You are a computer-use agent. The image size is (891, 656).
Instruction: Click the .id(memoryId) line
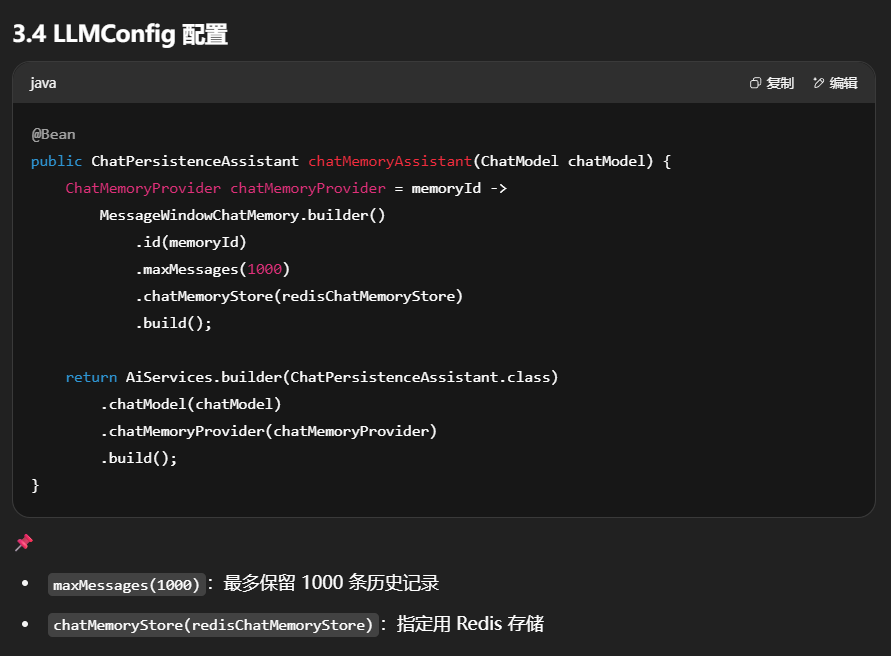click(x=191, y=242)
